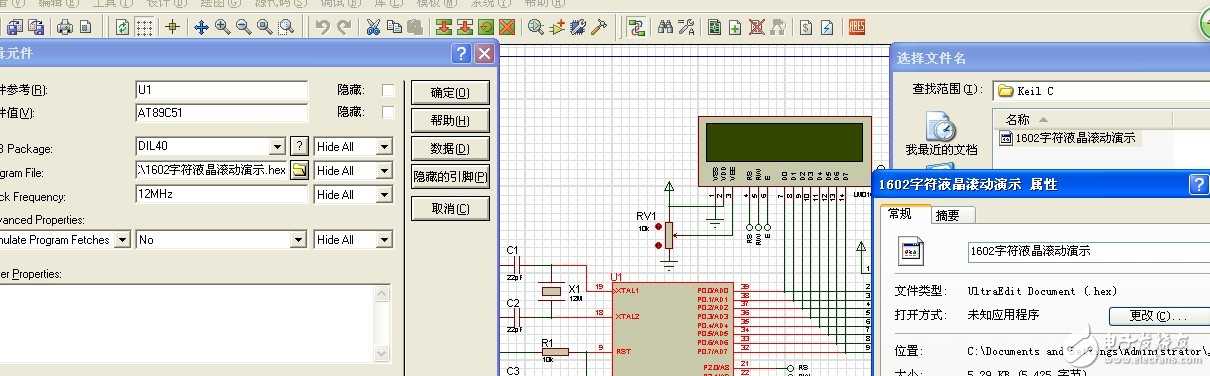1210x376 pixels.
Task: Click the 12MHz clock frequency field
Action: pyautogui.click(x=221, y=194)
